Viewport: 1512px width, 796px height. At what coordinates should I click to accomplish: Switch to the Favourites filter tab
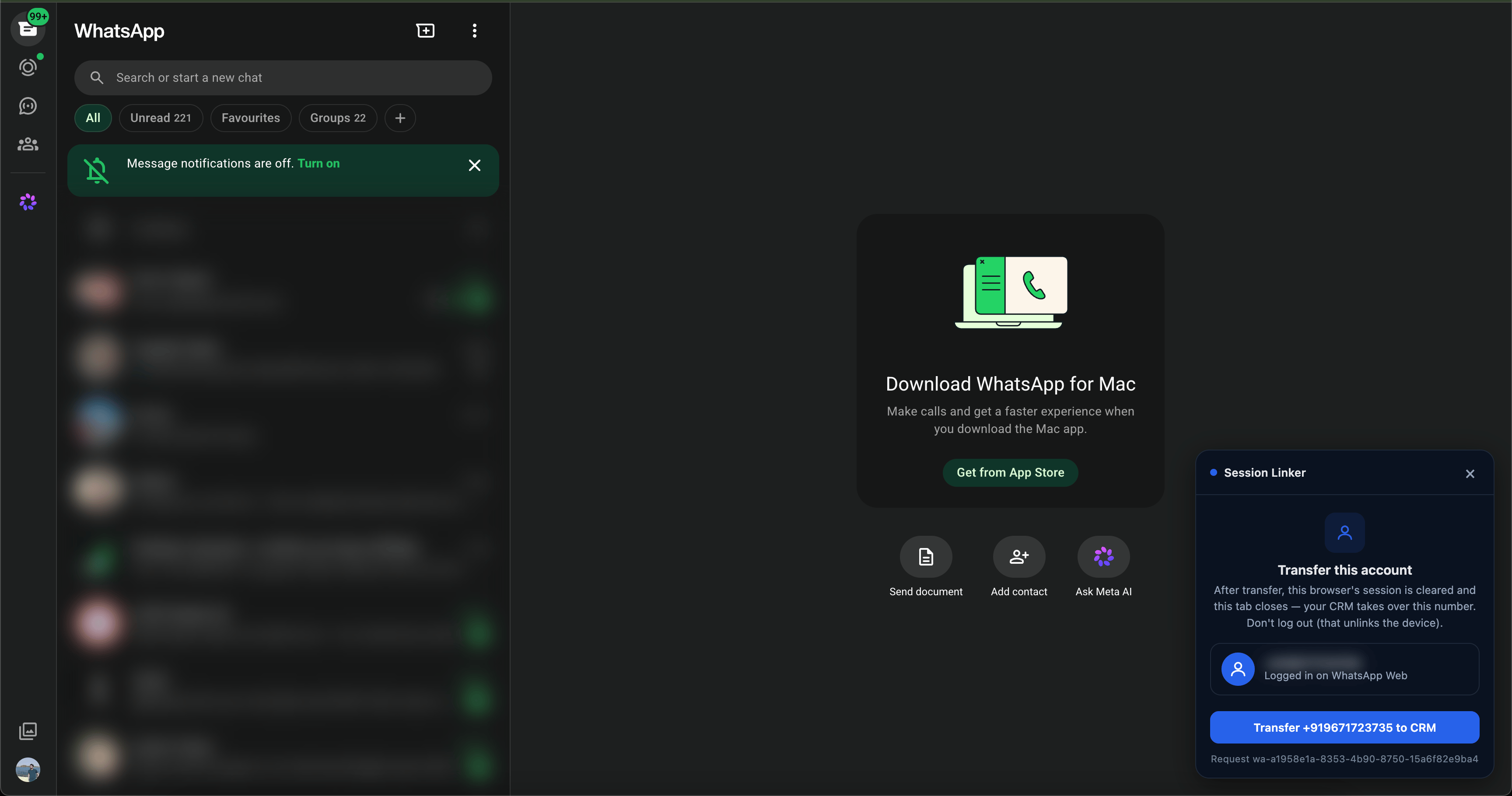(x=251, y=118)
